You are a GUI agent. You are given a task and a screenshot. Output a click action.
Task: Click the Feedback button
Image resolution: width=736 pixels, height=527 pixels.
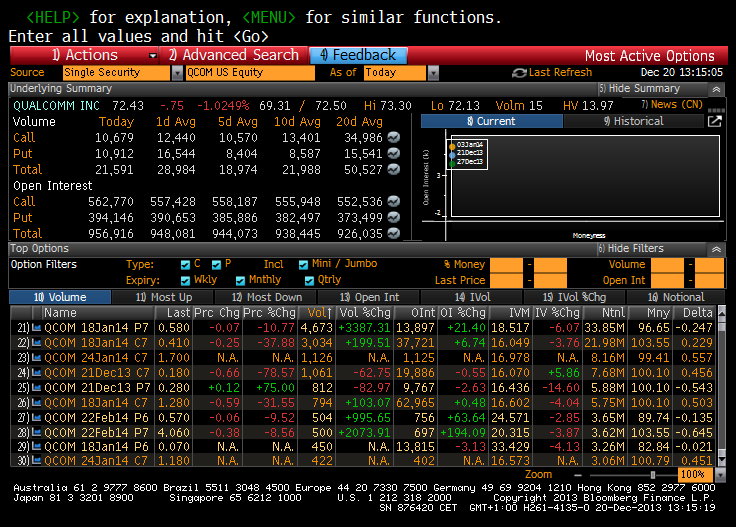tap(358, 55)
